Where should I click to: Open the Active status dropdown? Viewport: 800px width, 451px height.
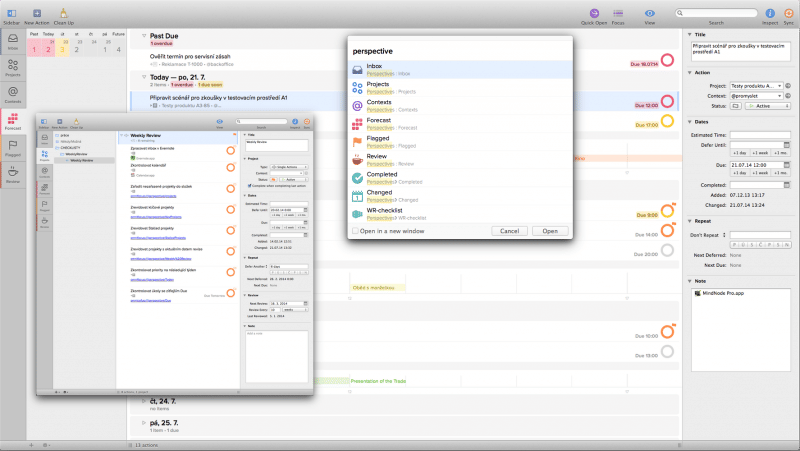point(756,104)
